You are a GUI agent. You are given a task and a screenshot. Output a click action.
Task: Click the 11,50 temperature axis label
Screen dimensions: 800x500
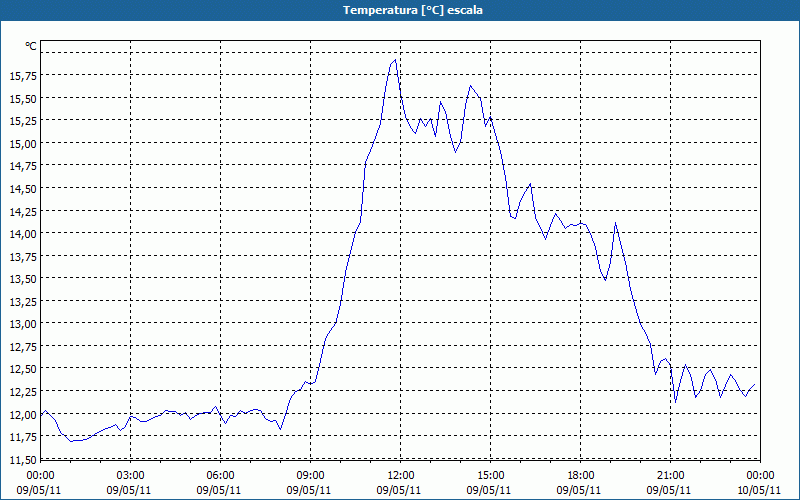click(23, 459)
